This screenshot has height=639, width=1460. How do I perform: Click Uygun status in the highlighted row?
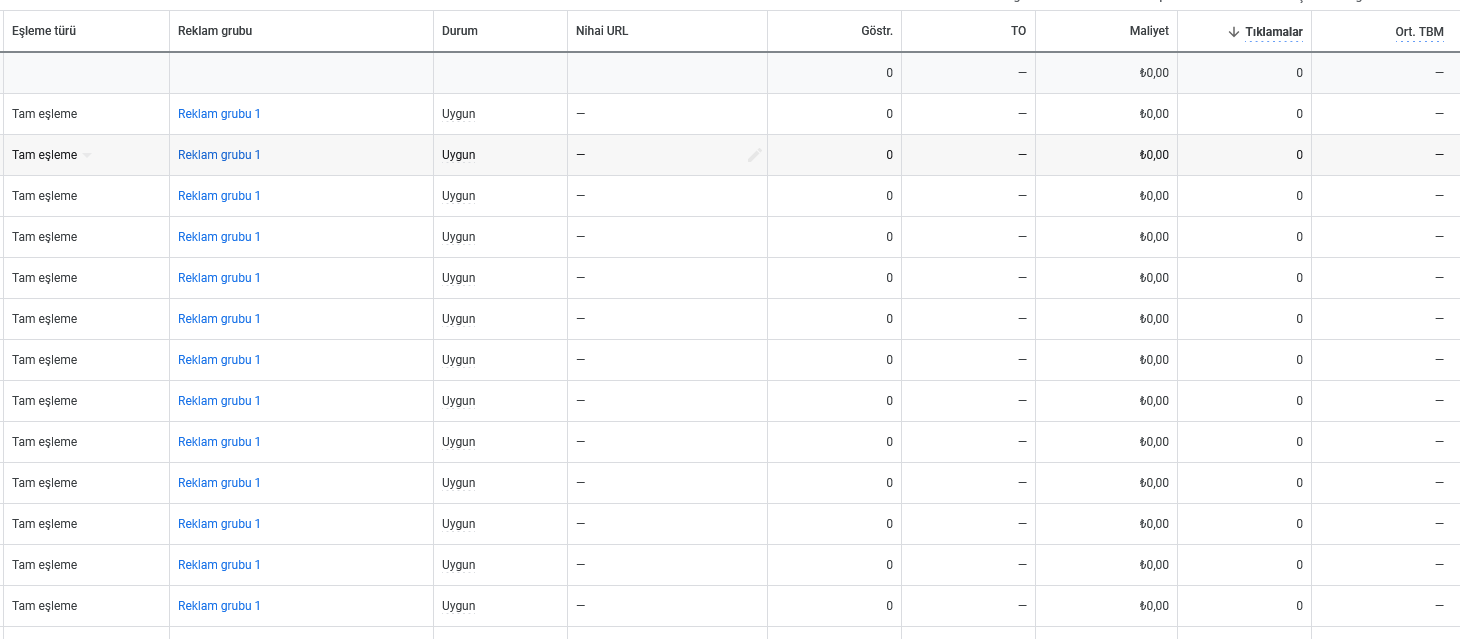tap(459, 155)
